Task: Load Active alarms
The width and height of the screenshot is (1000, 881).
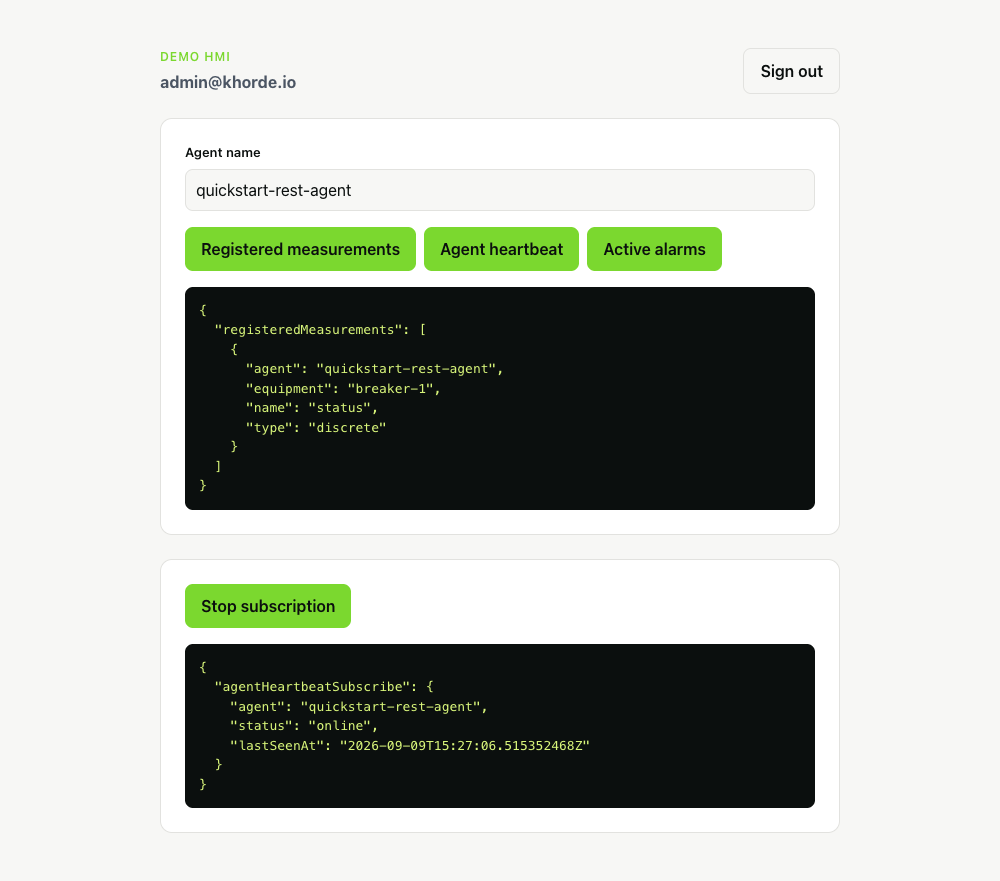Action: 654,249
